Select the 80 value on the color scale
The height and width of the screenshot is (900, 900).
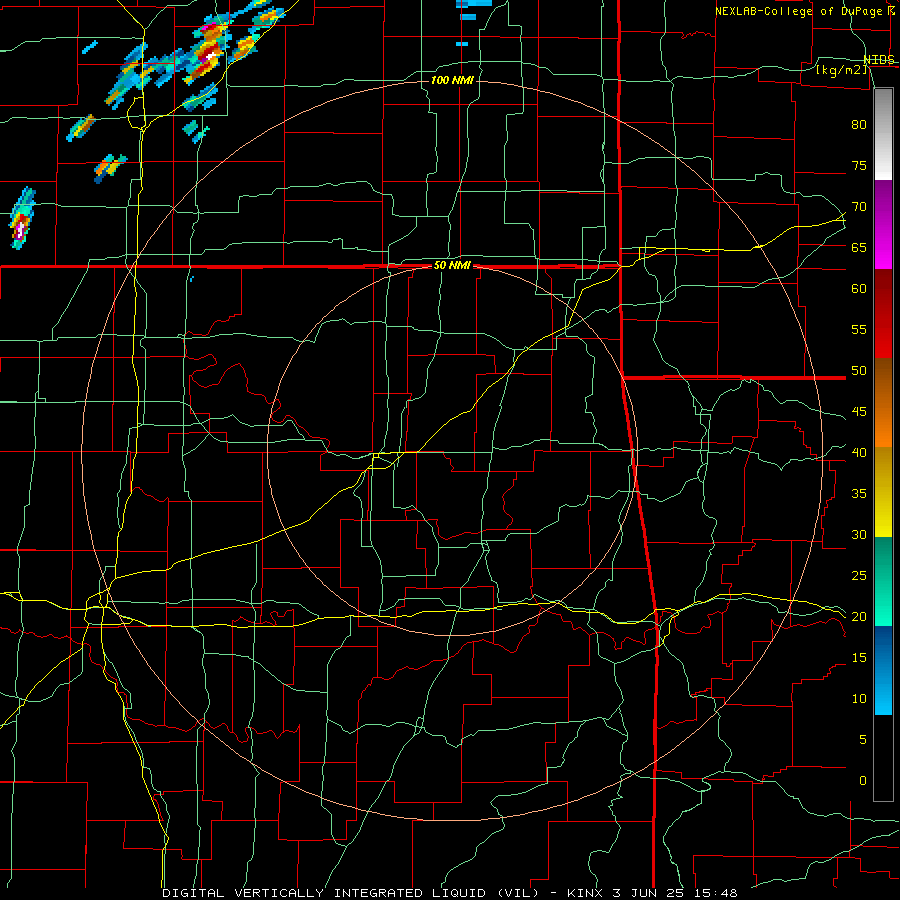click(859, 125)
